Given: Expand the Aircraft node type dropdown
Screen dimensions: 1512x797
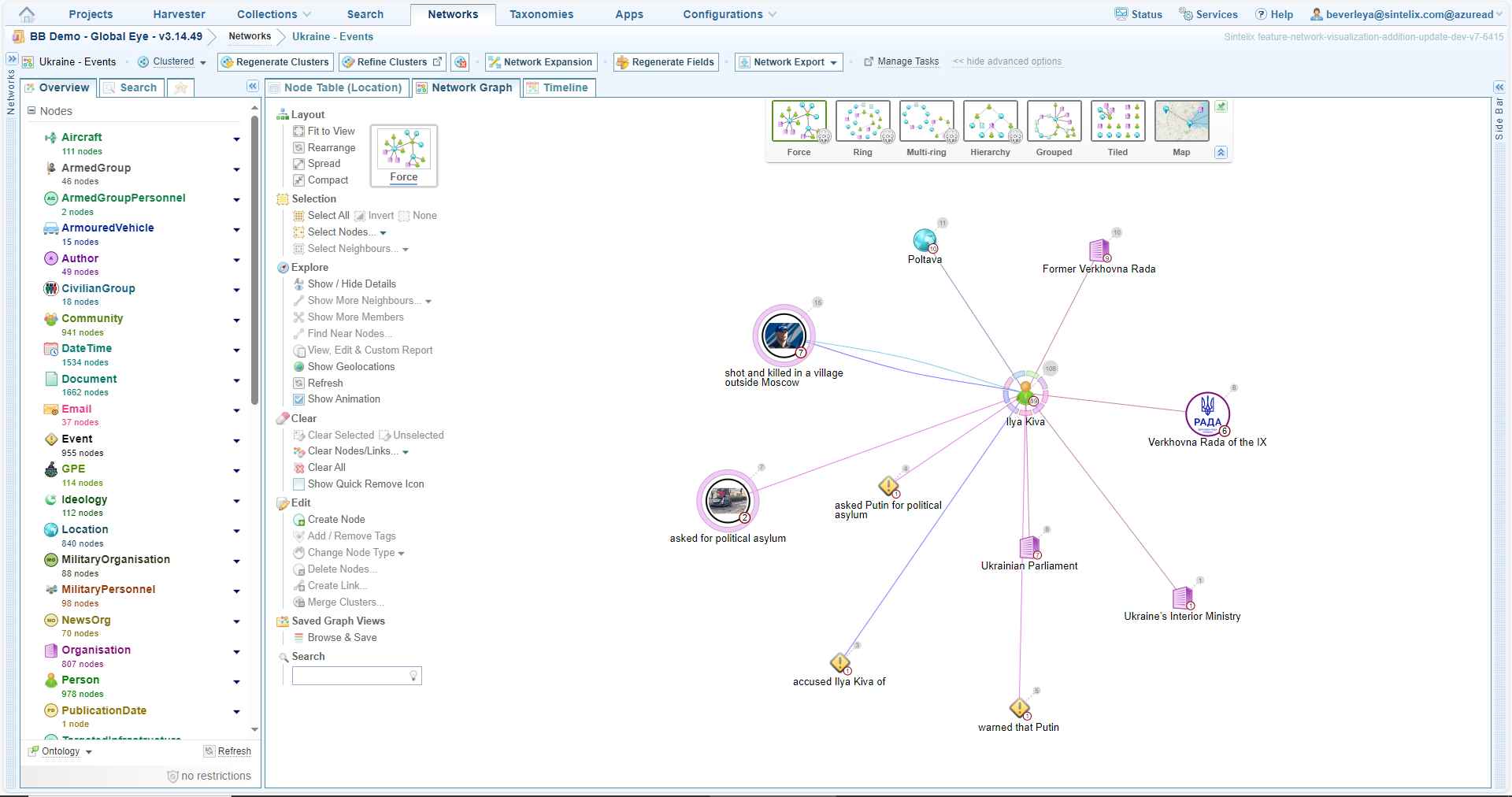Looking at the screenshot, I should click(236, 139).
